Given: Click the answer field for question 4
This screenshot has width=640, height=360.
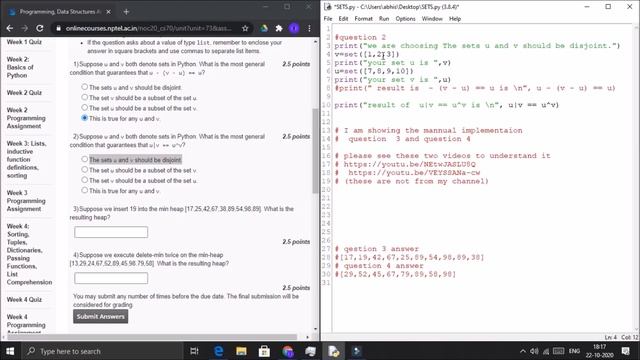Looking at the screenshot, I should 111,278.
